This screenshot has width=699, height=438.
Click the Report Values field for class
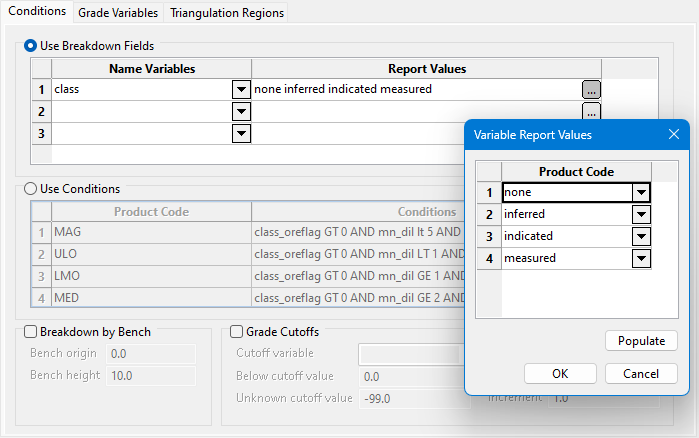click(415, 89)
